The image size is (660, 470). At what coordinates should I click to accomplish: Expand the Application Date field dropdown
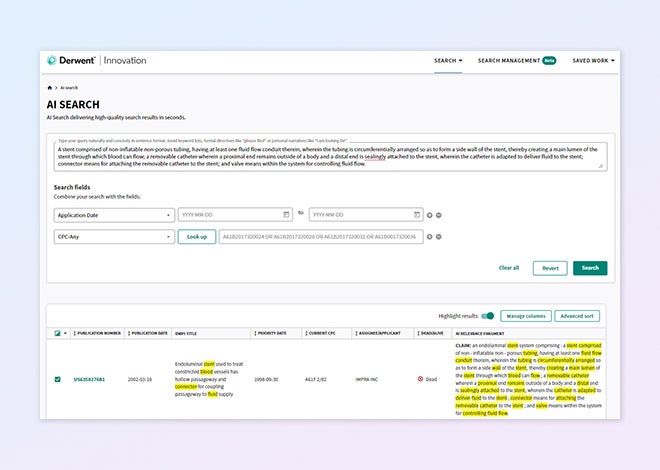click(113, 214)
